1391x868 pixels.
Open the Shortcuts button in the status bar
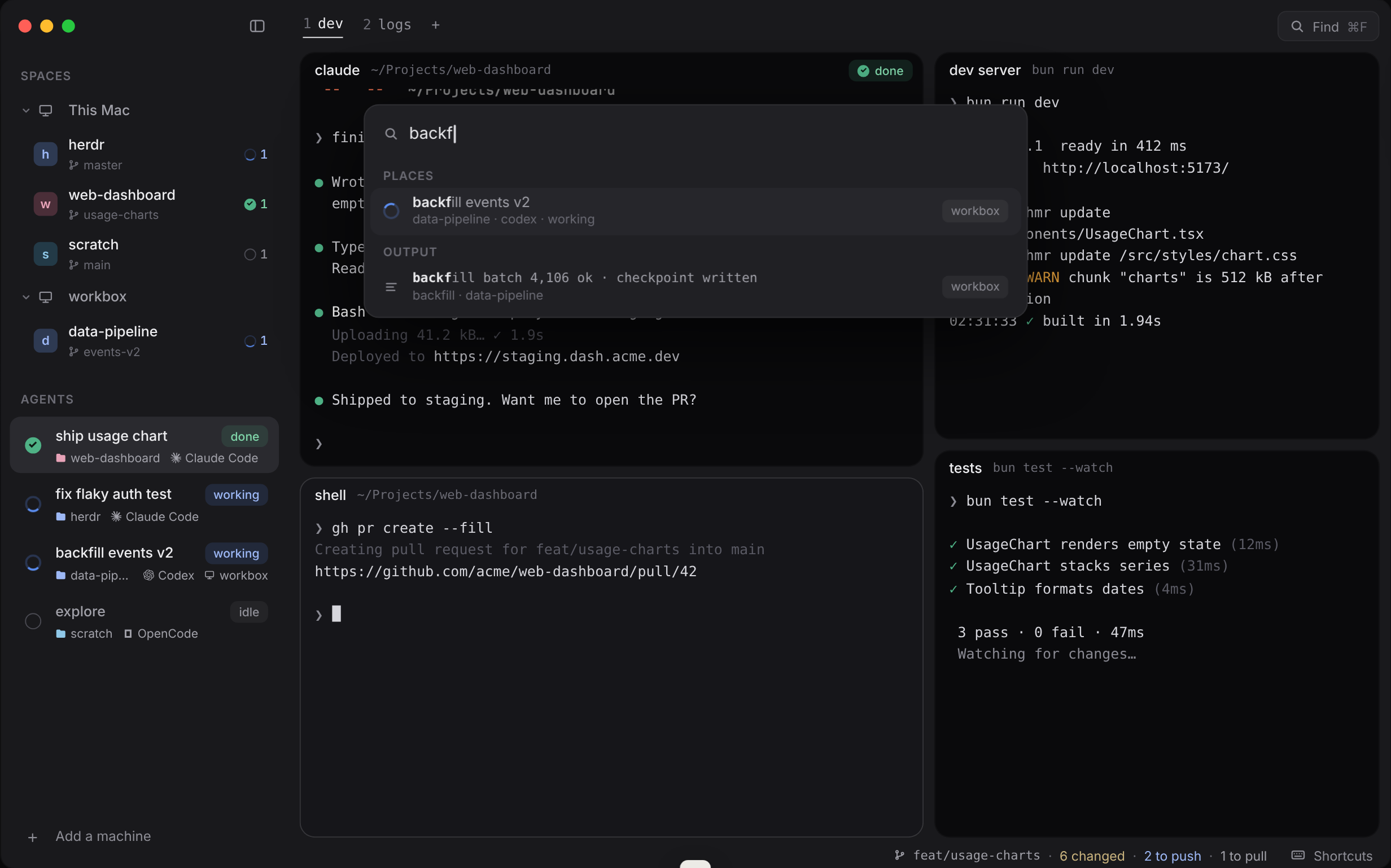click(x=1331, y=856)
